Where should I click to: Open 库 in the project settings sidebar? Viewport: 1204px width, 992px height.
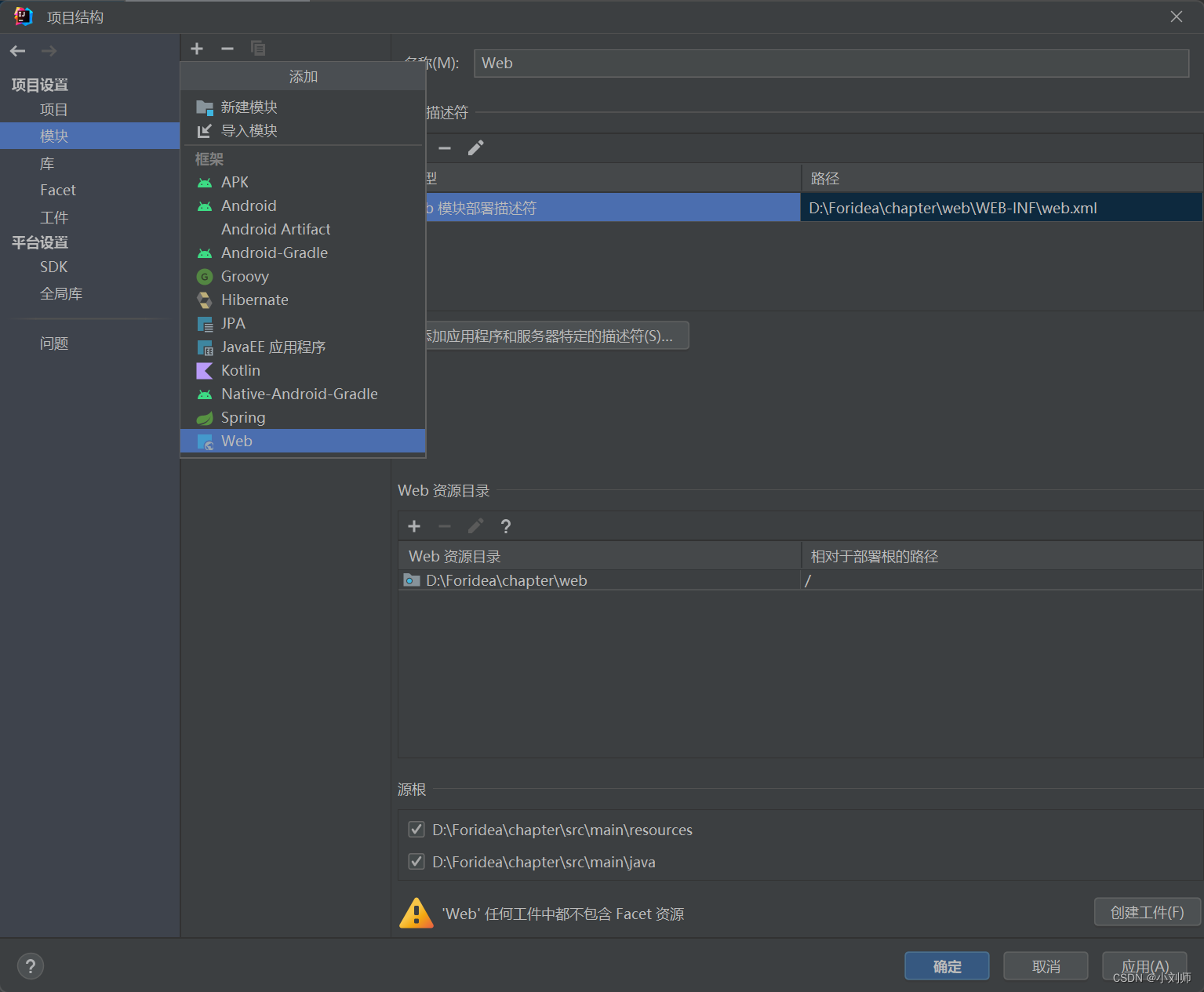click(47, 163)
